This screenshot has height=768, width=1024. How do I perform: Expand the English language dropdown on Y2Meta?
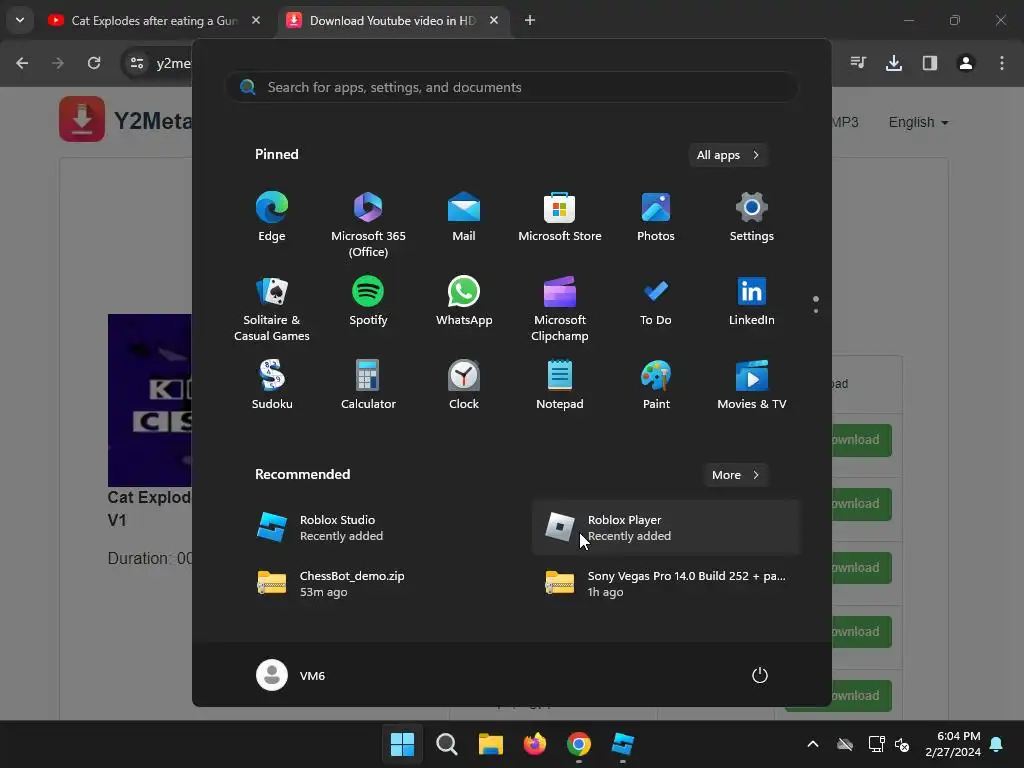[x=918, y=122]
